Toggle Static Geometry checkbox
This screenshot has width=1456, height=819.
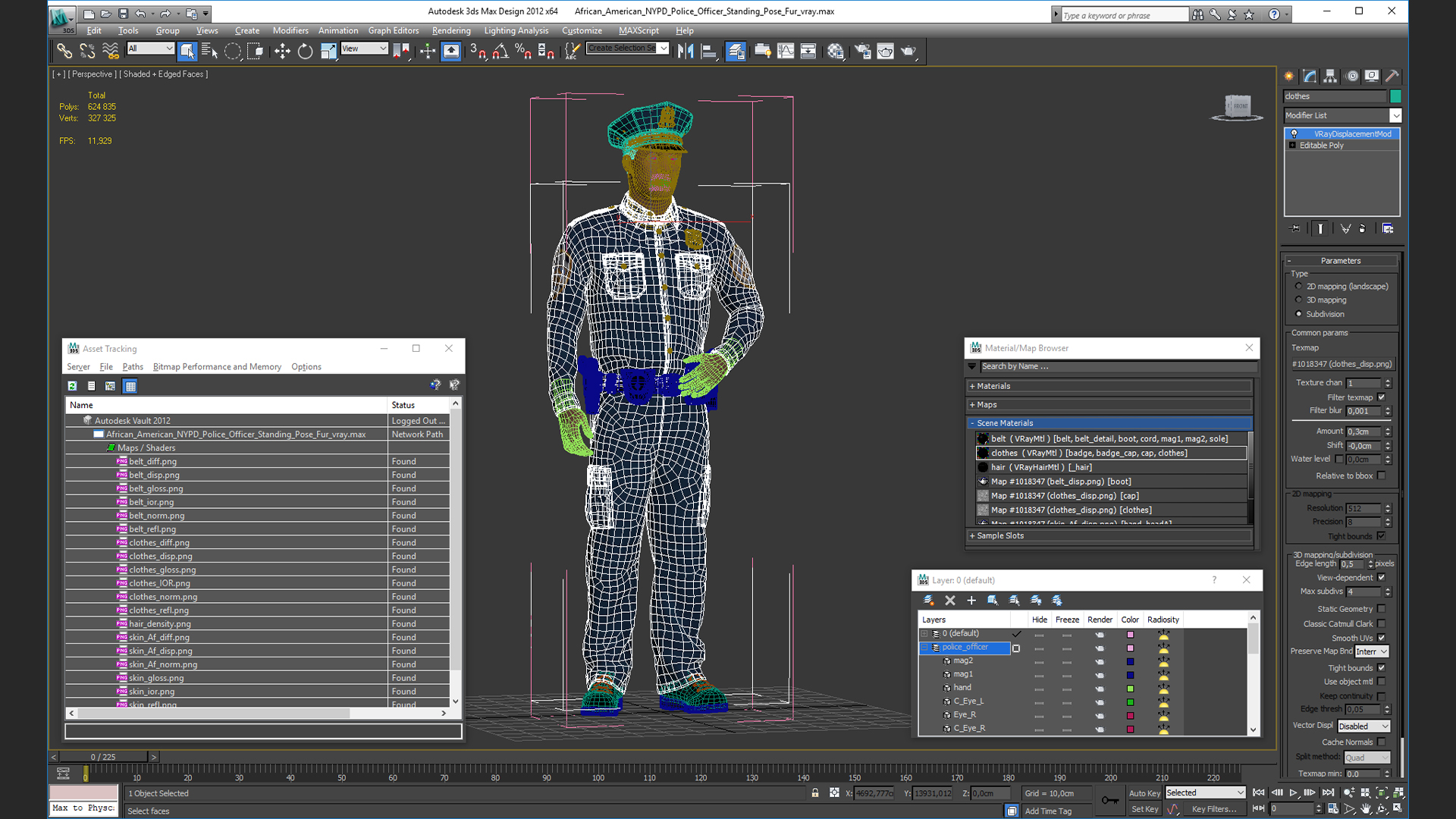(x=1382, y=608)
